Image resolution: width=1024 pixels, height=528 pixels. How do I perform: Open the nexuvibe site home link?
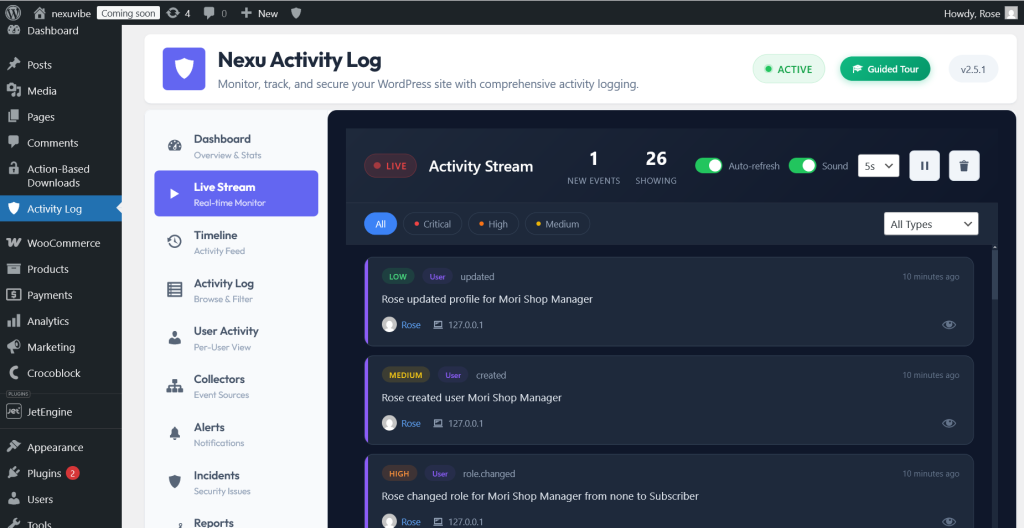pyautogui.click(x=62, y=13)
